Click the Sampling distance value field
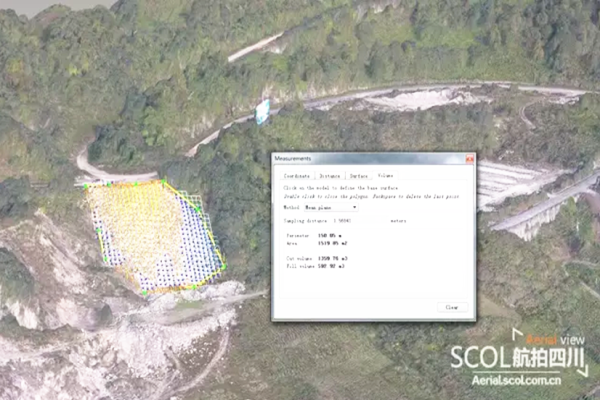Image resolution: width=600 pixels, height=400 pixels. (x=360, y=221)
